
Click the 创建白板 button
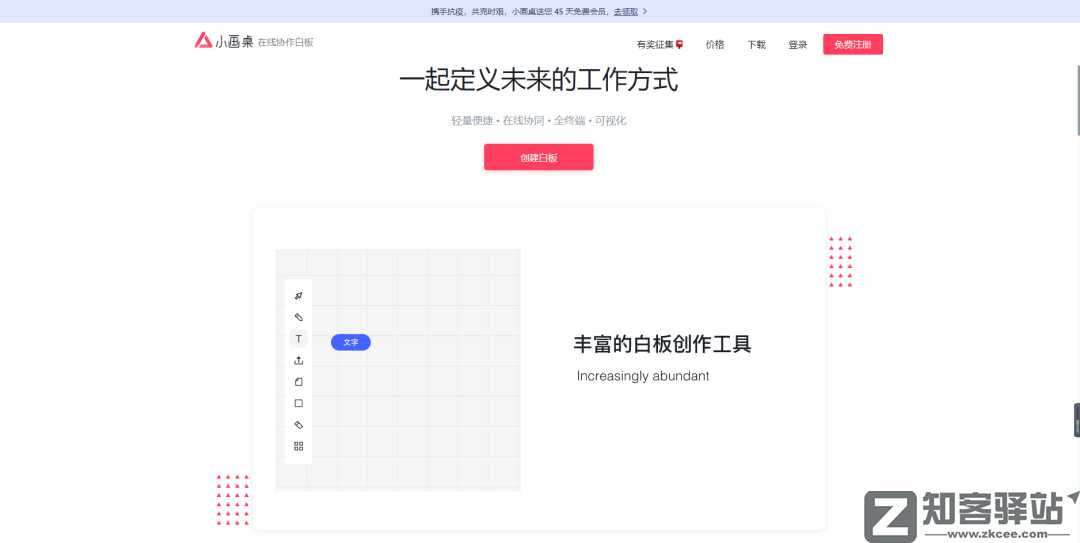point(539,157)
